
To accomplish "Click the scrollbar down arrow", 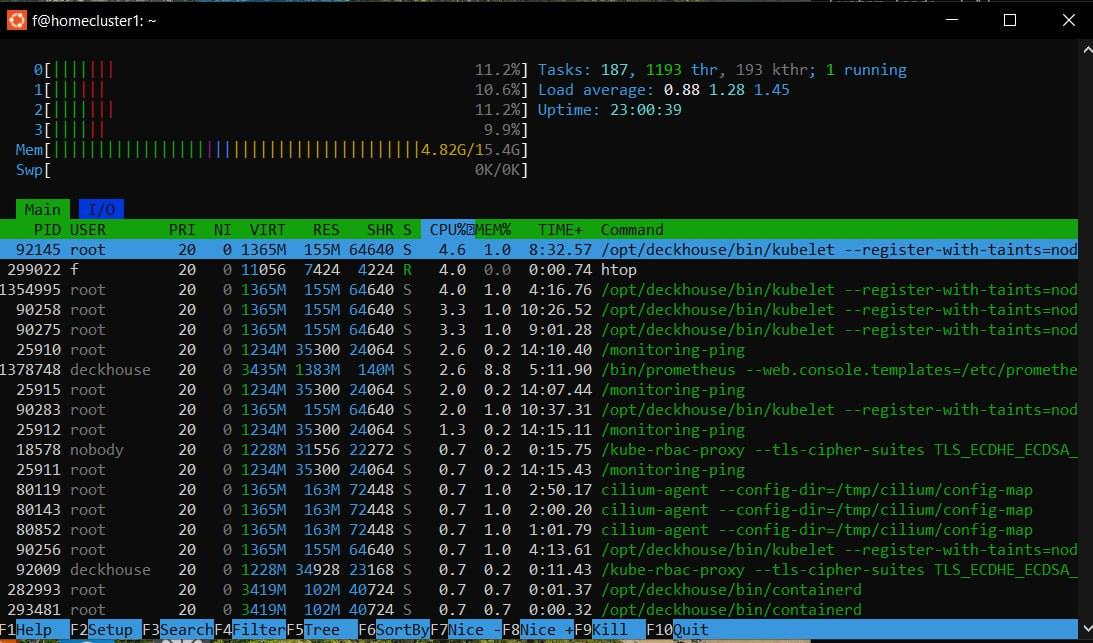I will 1087,628.
